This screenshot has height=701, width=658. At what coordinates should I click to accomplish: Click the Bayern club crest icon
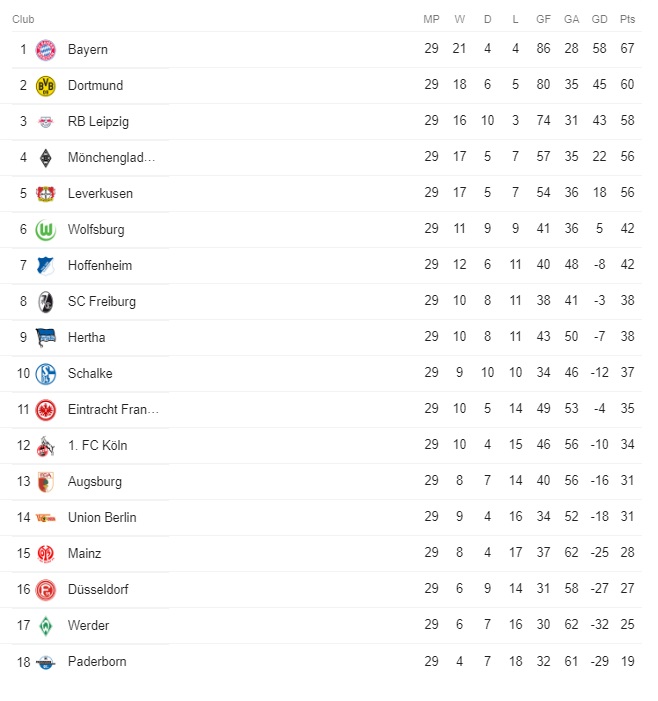click(x=46, y=50)
